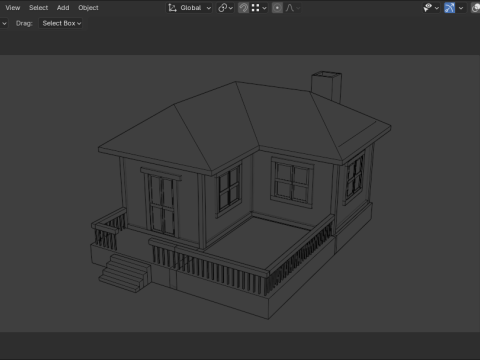Open the Select Box drag dropdown
This screenshot has width=480, height=360.
coord(61,23)
